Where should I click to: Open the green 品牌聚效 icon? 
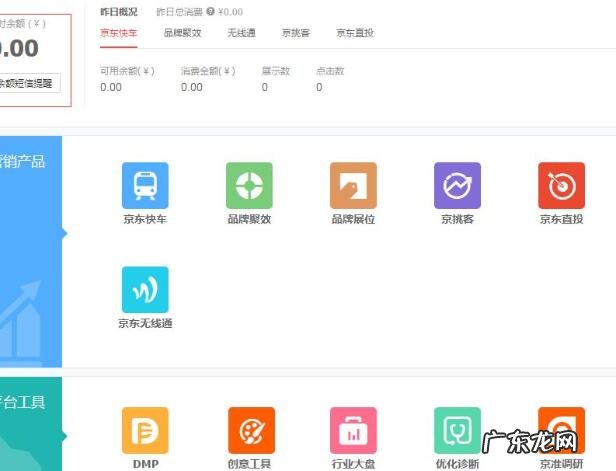pos(249,185)
